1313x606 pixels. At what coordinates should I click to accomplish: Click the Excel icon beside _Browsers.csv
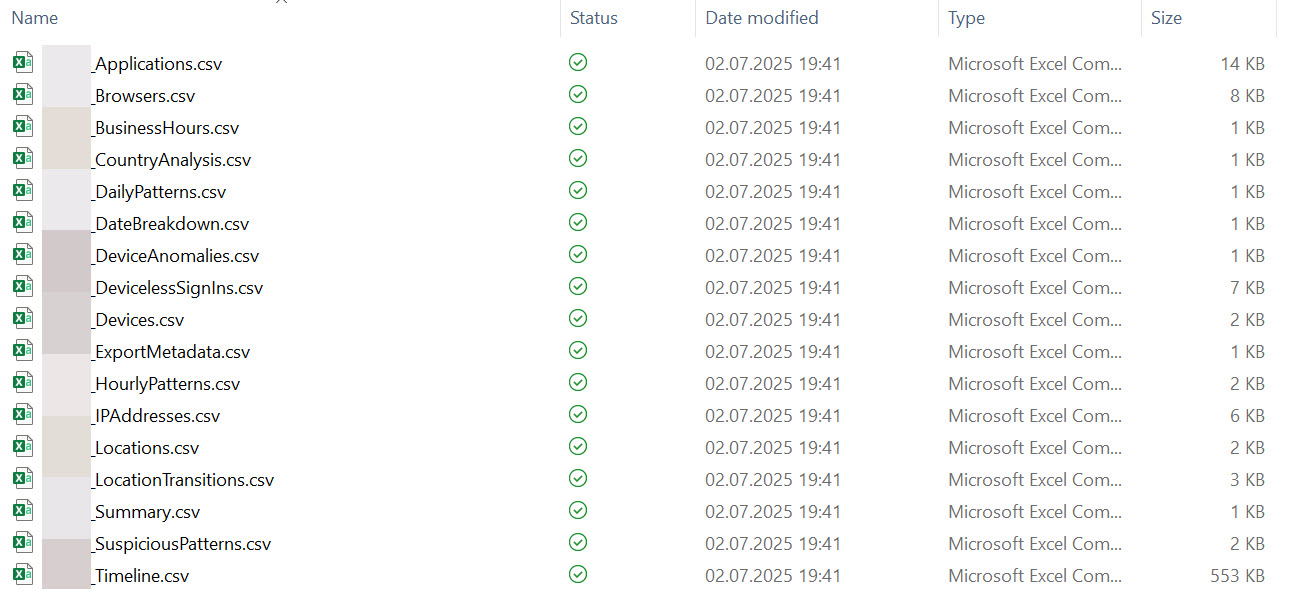click(22, 95)
